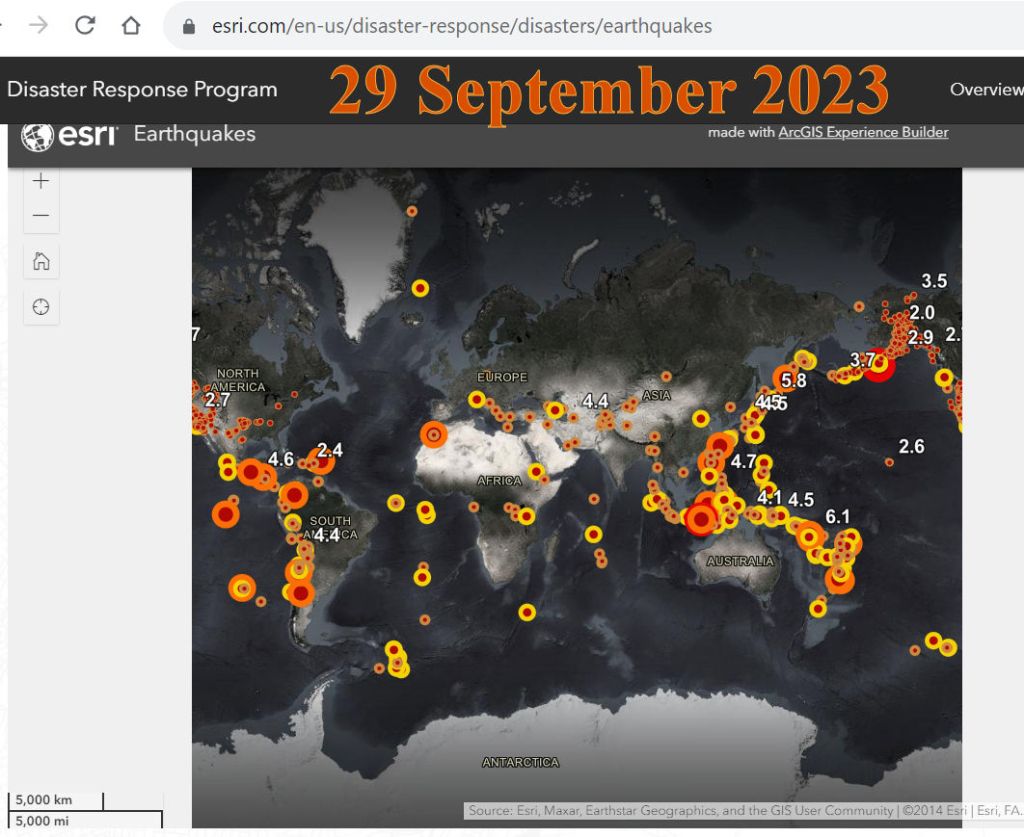Screen dimensions: 1024x837
Task: Click the map zoom out minus button
Action: click(41, 215)
